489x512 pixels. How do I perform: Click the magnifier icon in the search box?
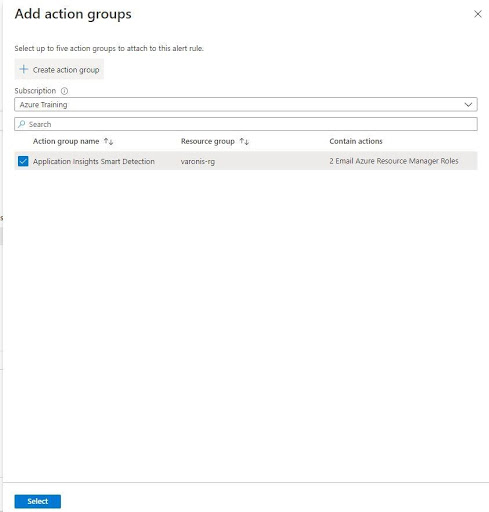click(22, 124)
